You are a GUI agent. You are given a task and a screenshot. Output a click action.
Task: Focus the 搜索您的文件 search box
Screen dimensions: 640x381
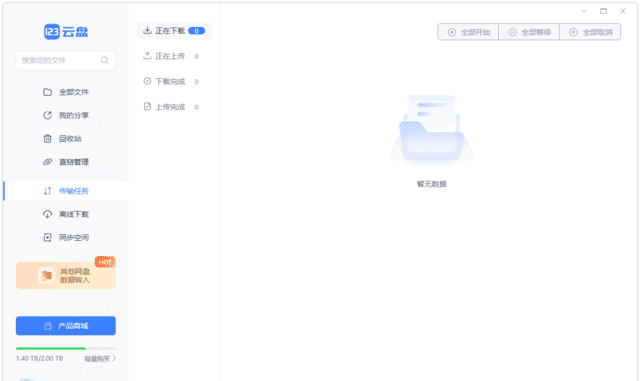click(66, 60)
